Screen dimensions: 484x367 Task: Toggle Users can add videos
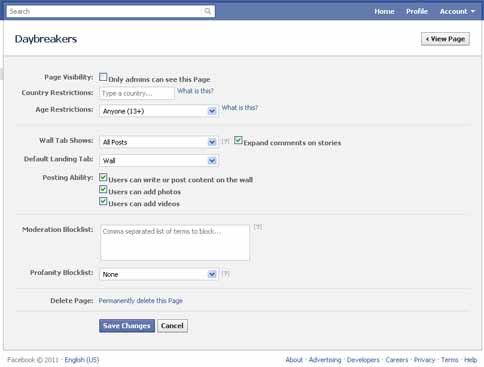(103, 202)
